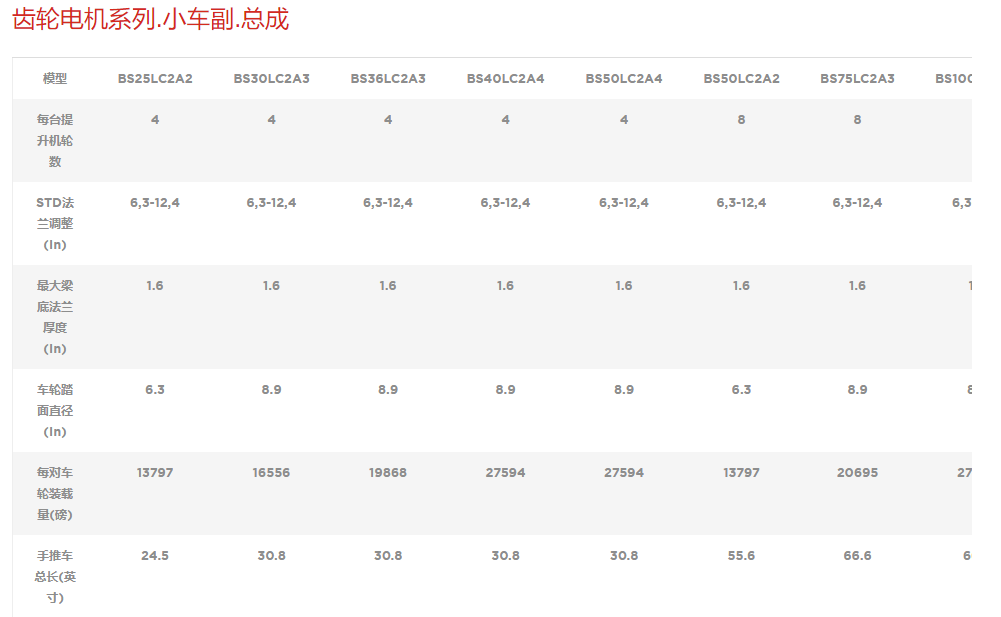Select the 16556 wheel load cell

pos(271,472)
